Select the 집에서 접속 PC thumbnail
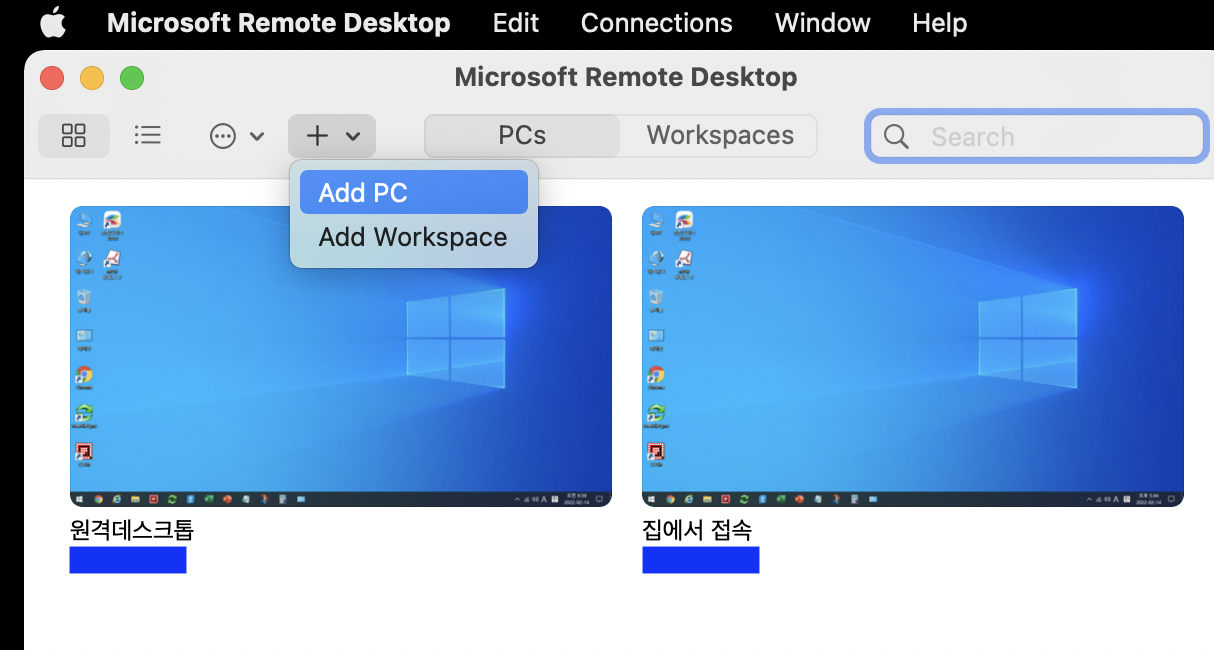 tap(912, 356)
